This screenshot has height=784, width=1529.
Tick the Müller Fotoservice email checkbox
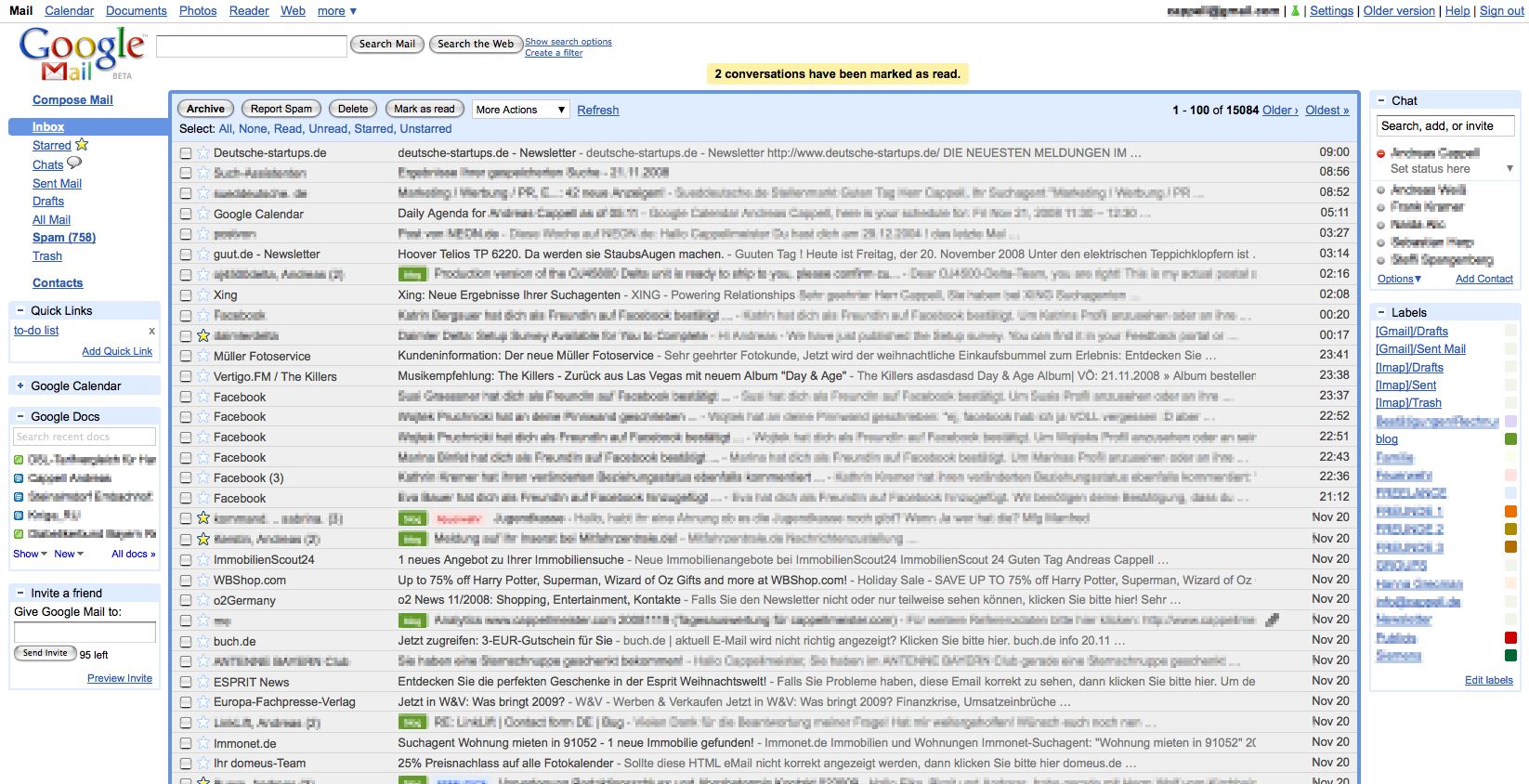coord(186,356)
